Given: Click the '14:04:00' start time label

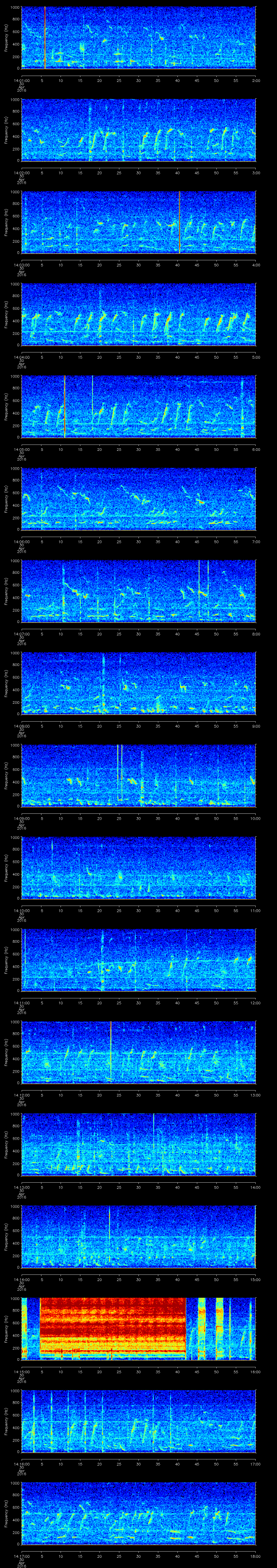Looking at the screenshot, I should (x=21, y=357).
